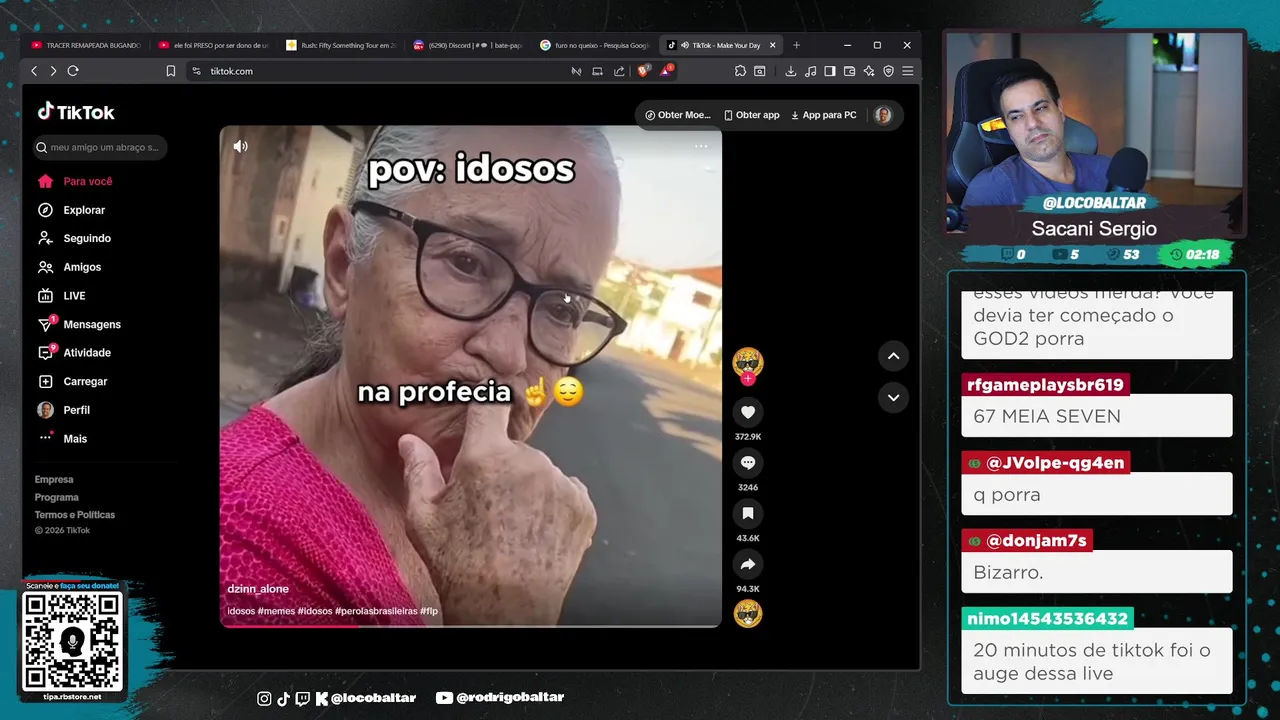Viewport: 1280px width, 720px height.
Task: Bookmark the video with the save icon
Action: tap(747, 514)
